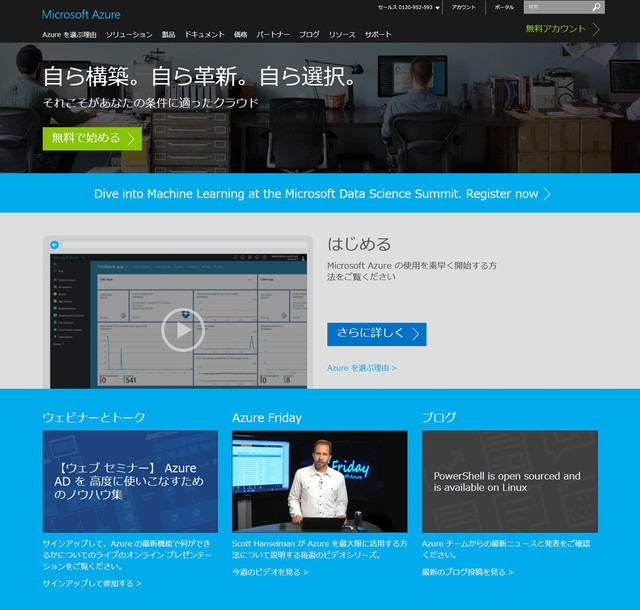The width and height of the screenshot is (640, 610).
Task: Click the back arrow icon on video frame
Action: coord(54,245)
